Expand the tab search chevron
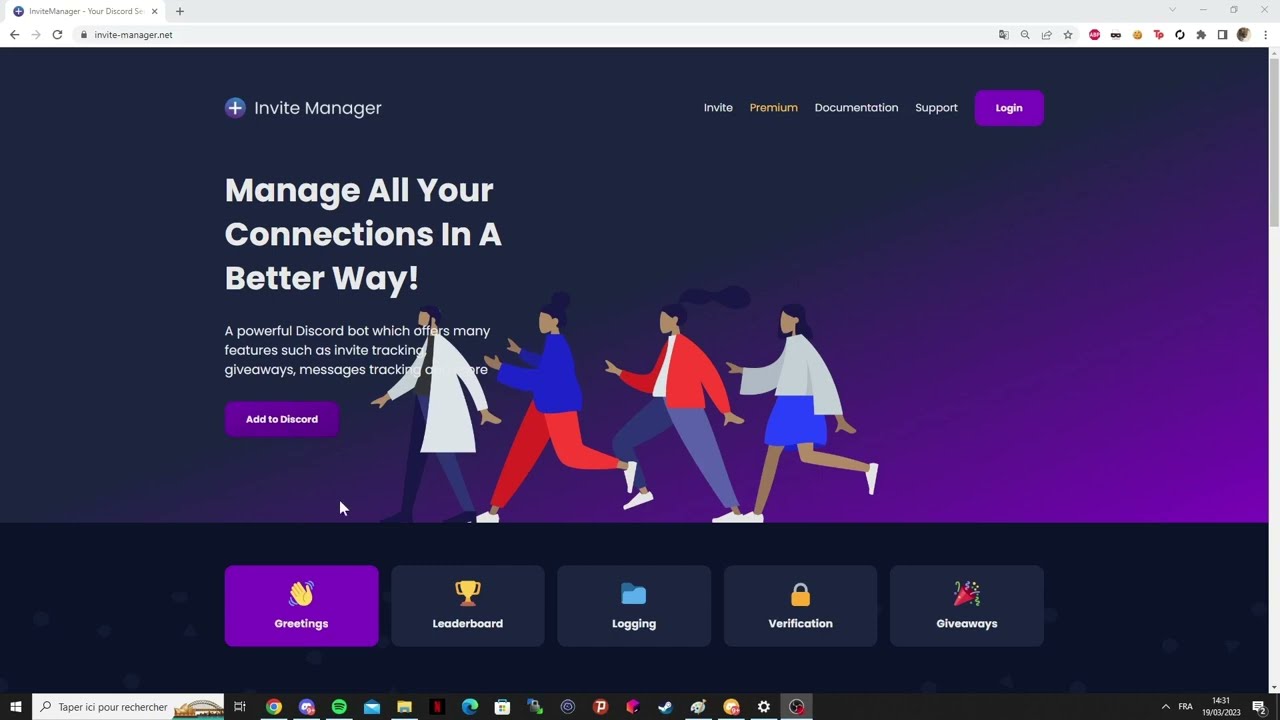The image size is (1280, 720). coord(1172,10)
